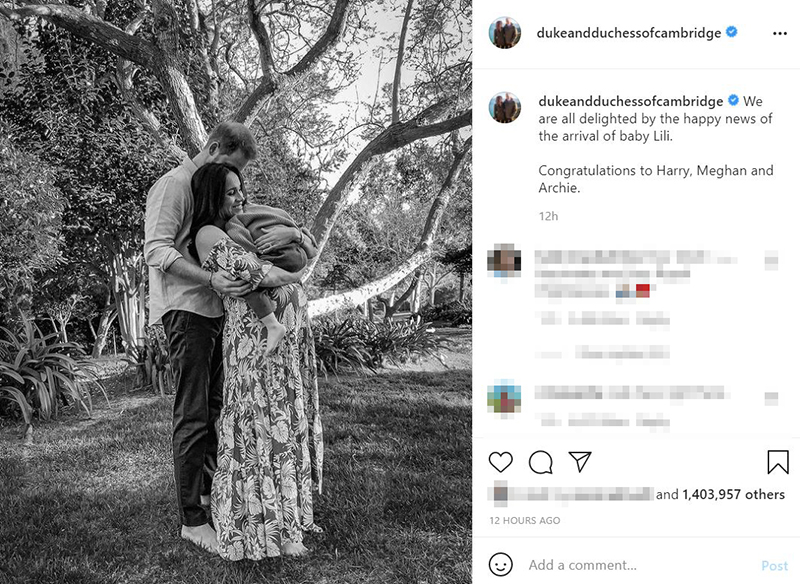Like the first comment's small heart
Viewport: 800px width, 584px height.
coord(771,260)
